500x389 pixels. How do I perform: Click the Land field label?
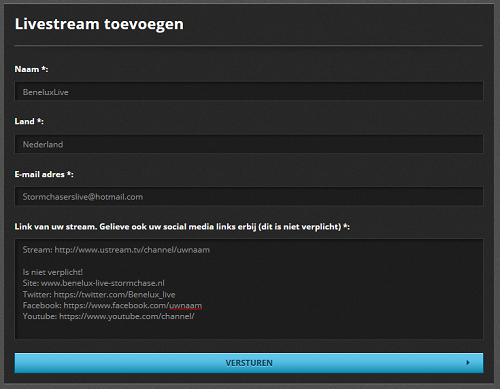(29, 121)
